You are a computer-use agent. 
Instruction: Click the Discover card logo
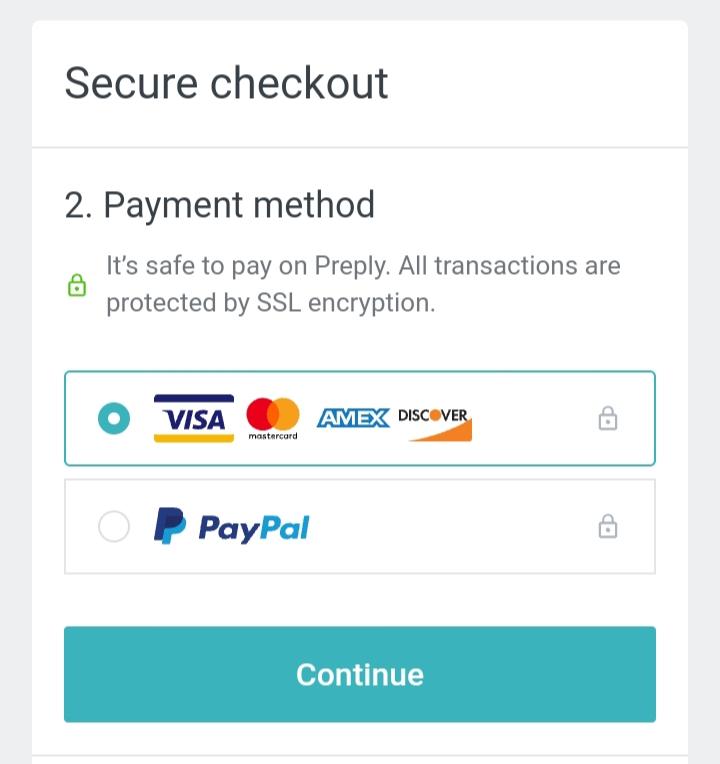434,421
